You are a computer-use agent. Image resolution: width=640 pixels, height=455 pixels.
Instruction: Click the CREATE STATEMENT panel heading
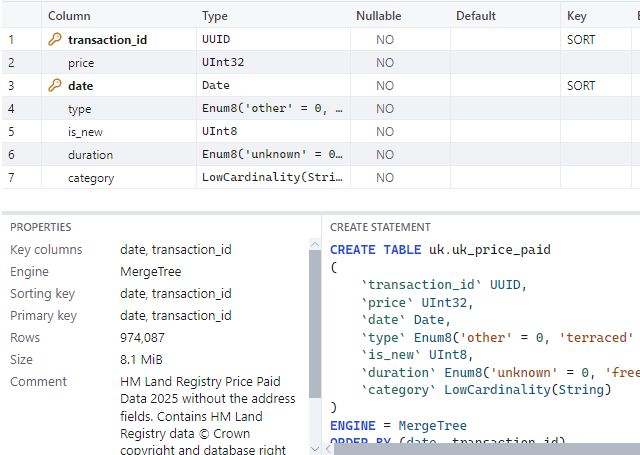380,227
